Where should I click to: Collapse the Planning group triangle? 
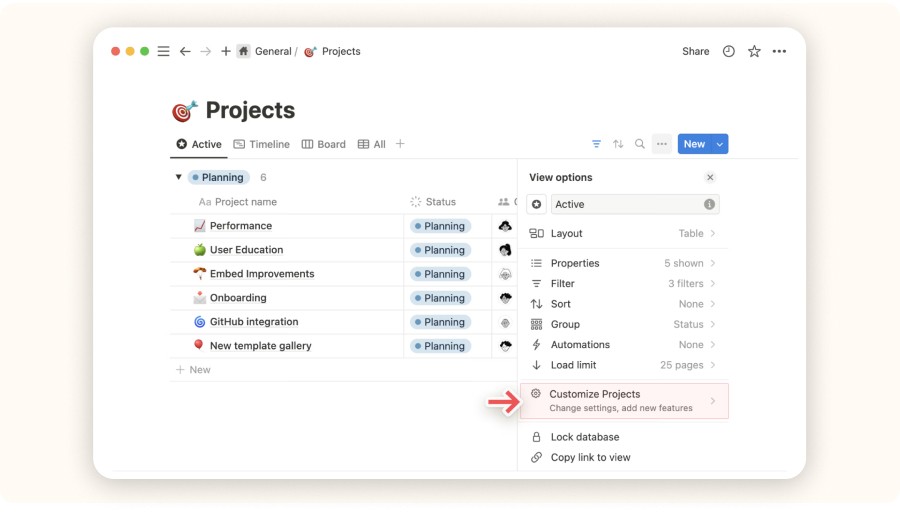point(179,177)
